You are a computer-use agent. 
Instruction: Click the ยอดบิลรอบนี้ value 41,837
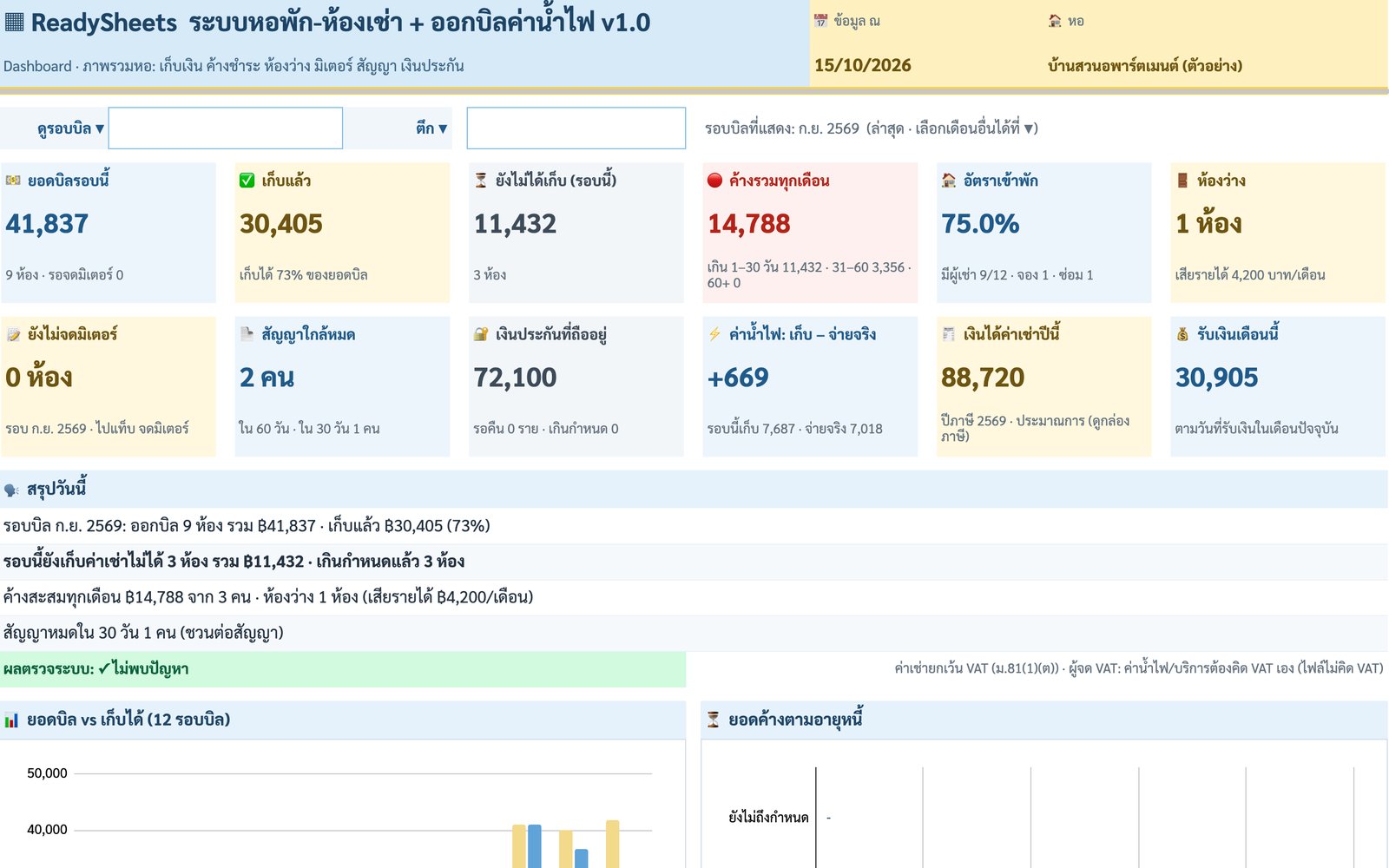[47, 224]
